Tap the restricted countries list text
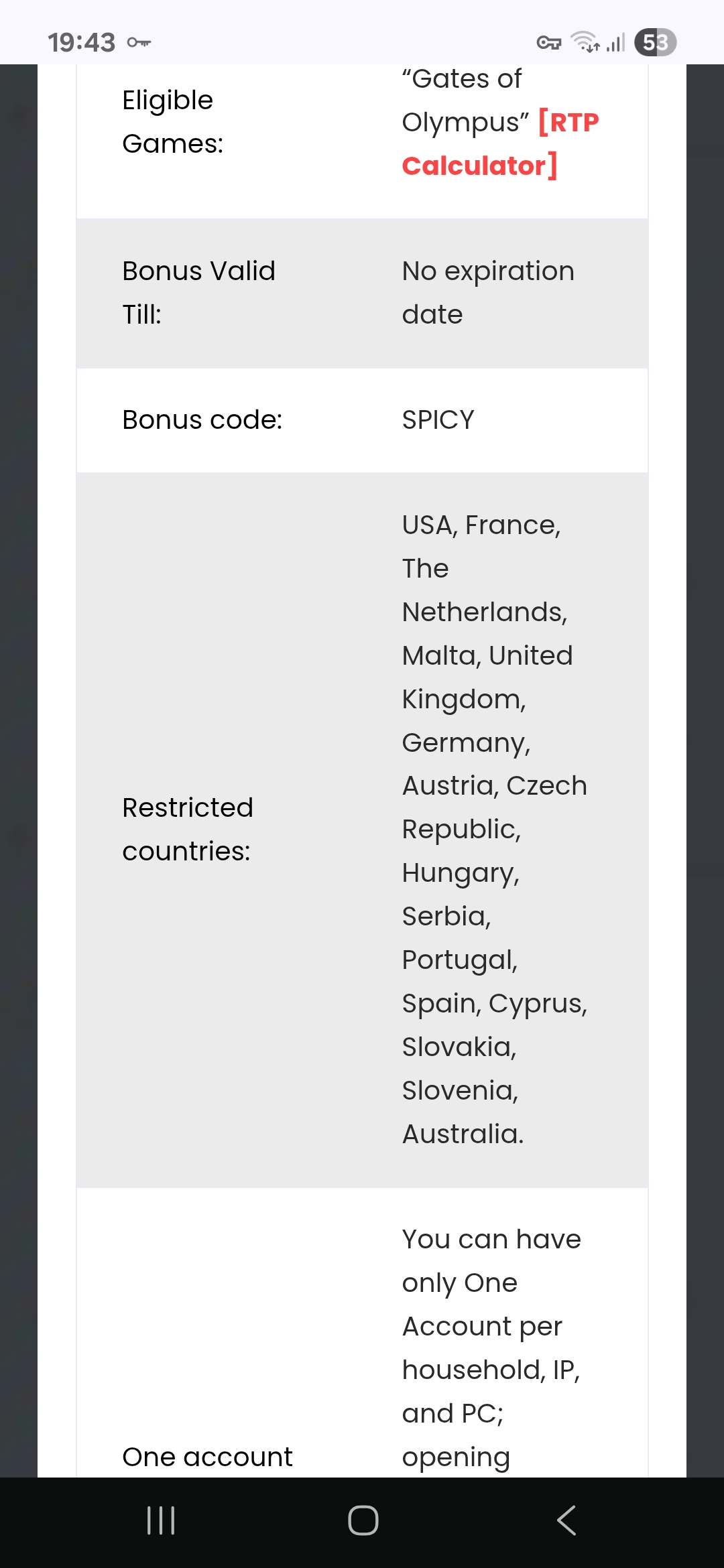Screen dimensions: 724x1568 tap(494, 830)
